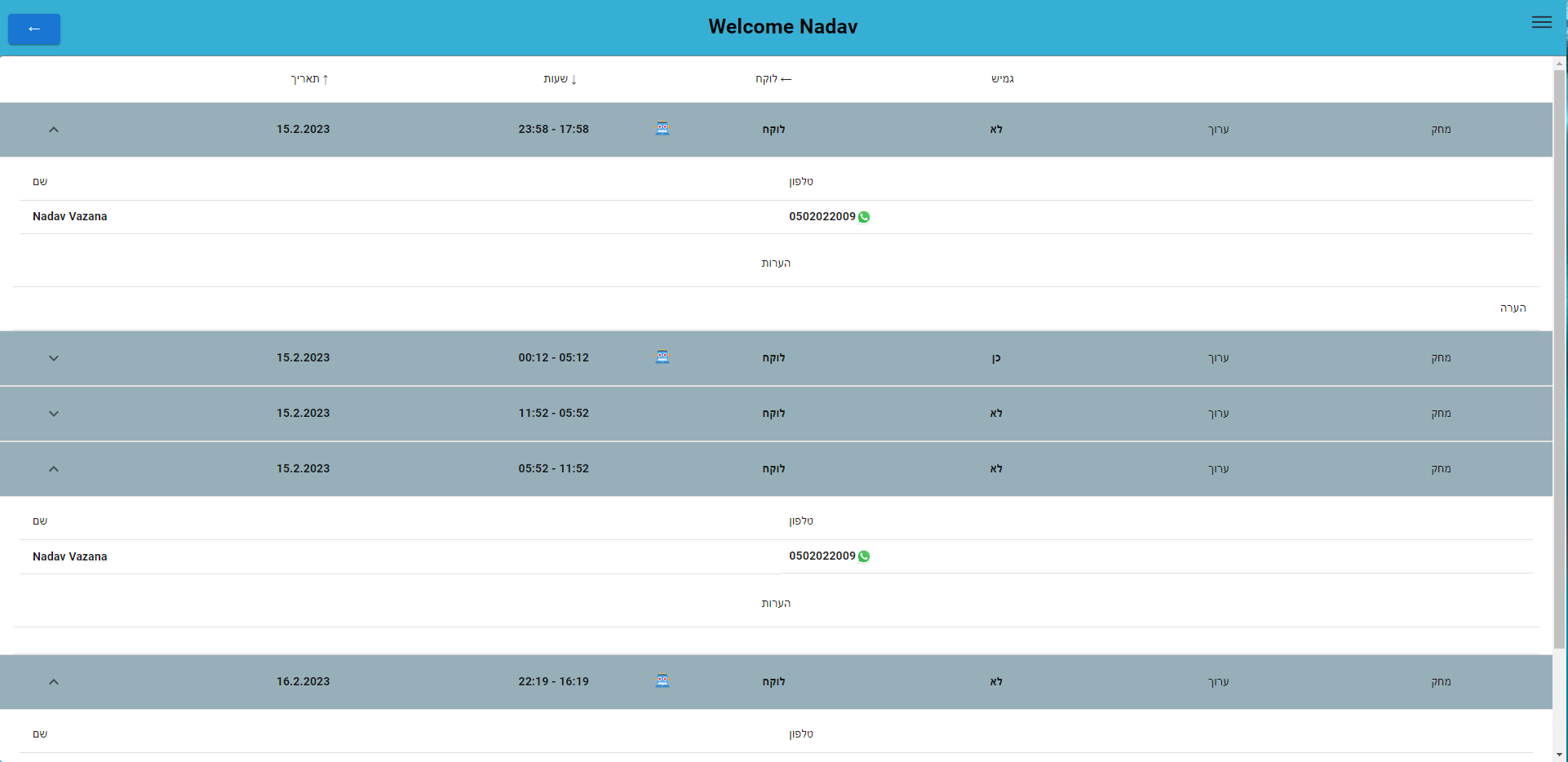Click the כן value in the 00:12 - 05:12 row
The height and width of the screenshot is (762, 1568).
point(996,357)
